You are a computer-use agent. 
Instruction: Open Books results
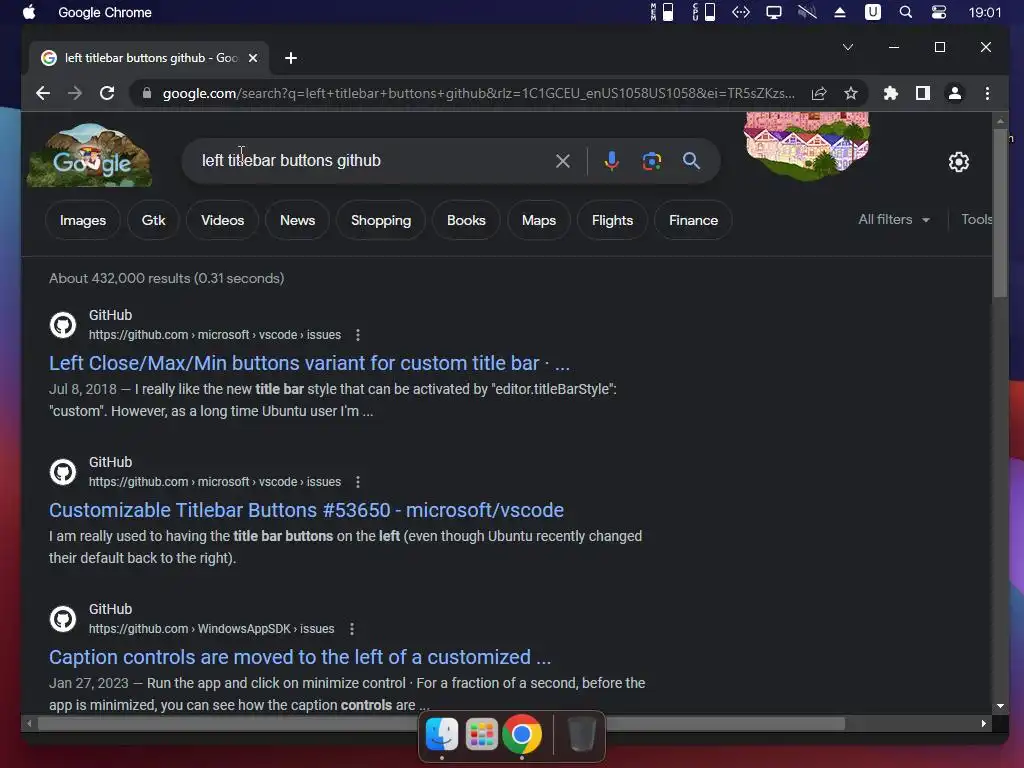pos(466,220)
